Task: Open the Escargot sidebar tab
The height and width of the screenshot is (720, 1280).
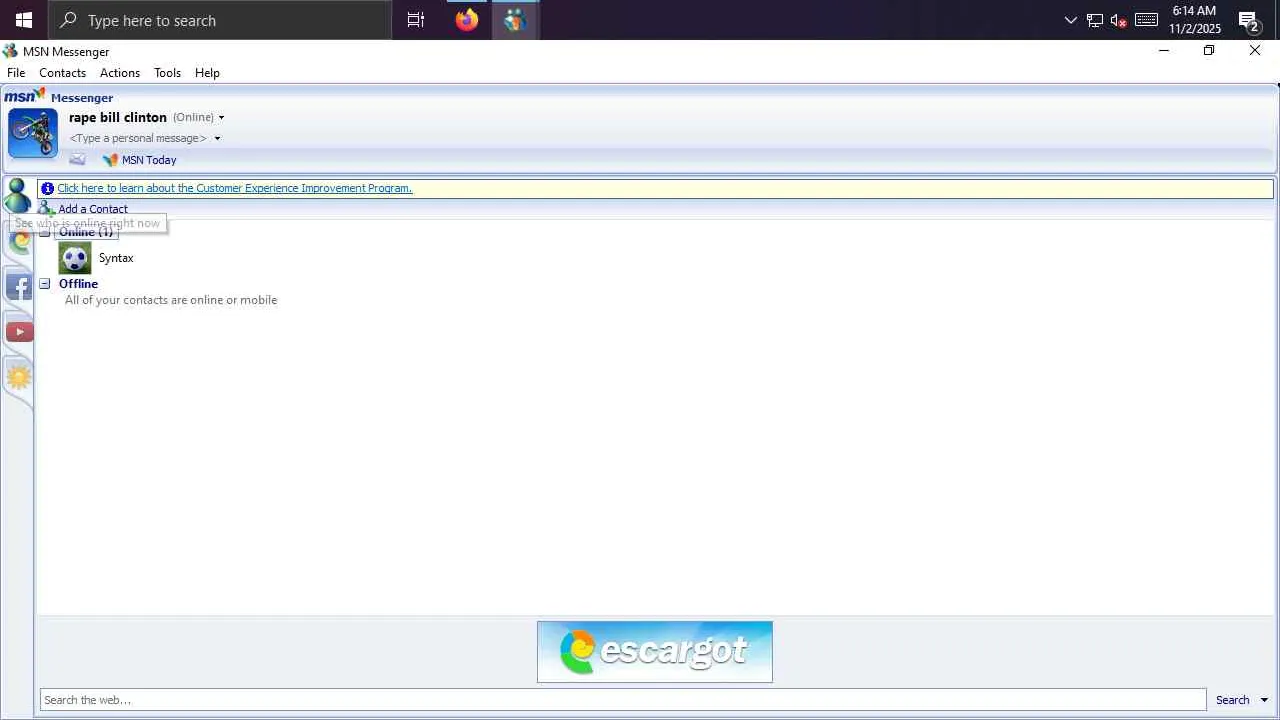Action: [19, 241]
